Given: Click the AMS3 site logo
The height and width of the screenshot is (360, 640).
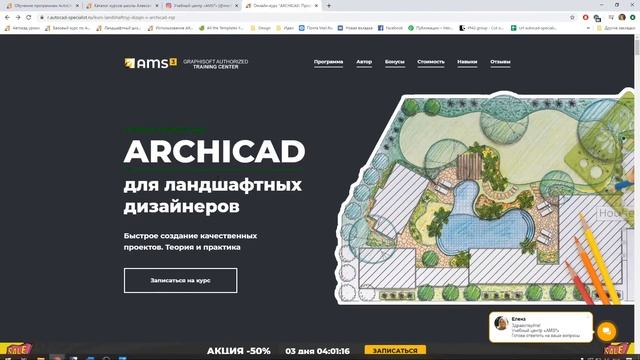Looking at the screenshot, I should click(x=150, y=63).
